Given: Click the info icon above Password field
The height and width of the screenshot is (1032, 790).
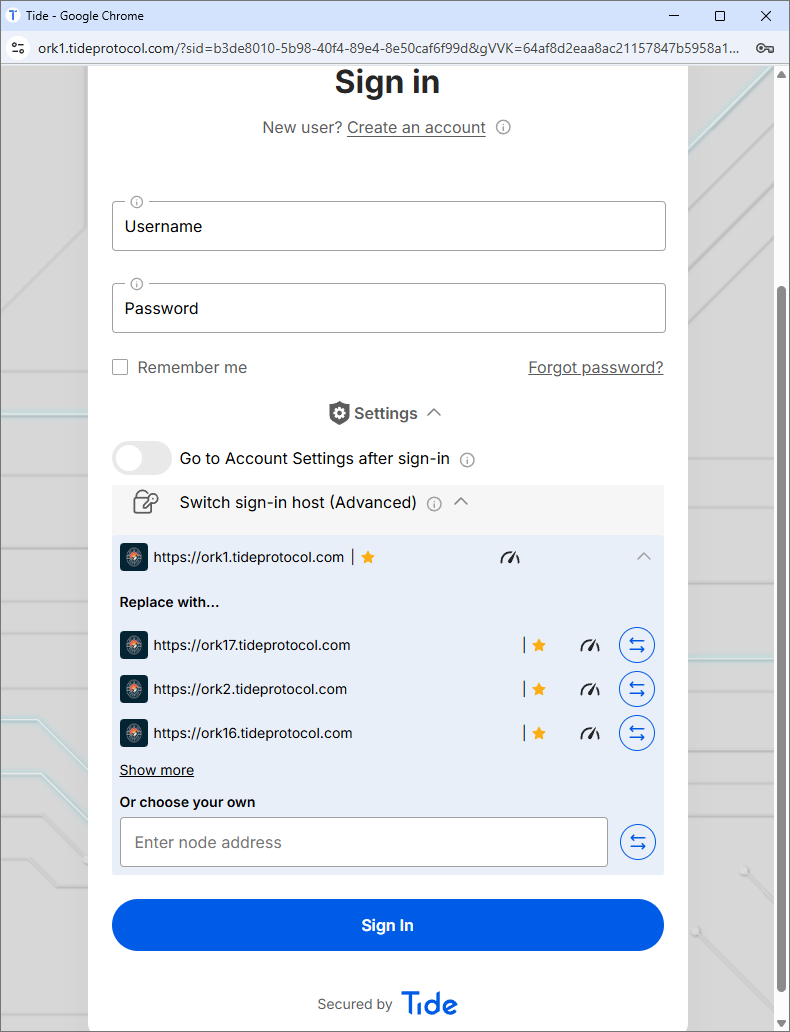Looking at the screenshot, I should 136,284.
